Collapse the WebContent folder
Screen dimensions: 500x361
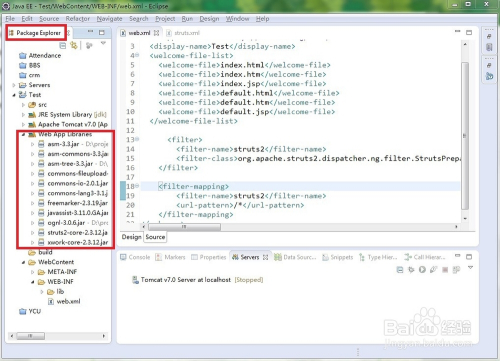coord(23,262)
